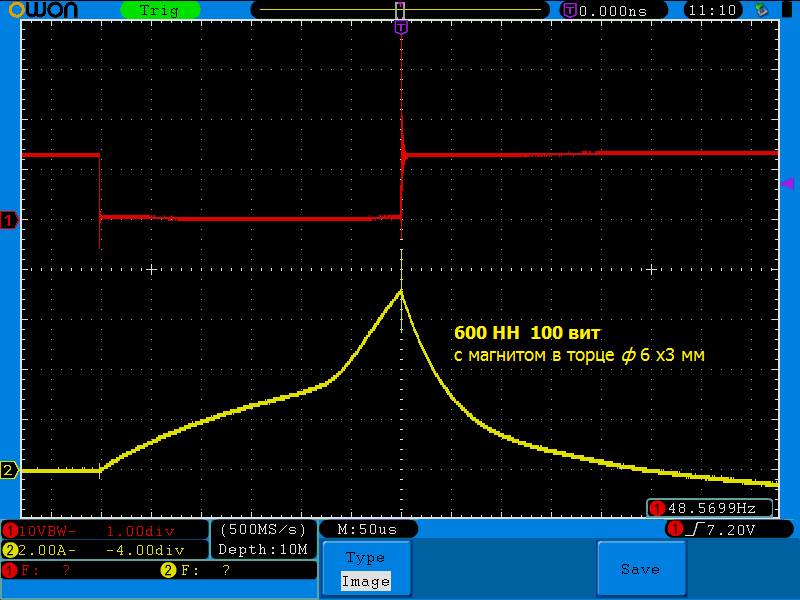Image resolution: width=800 pixels, height=600 pixels.
Task: Click the purple trigger level arrow
Action: [787, 183]
